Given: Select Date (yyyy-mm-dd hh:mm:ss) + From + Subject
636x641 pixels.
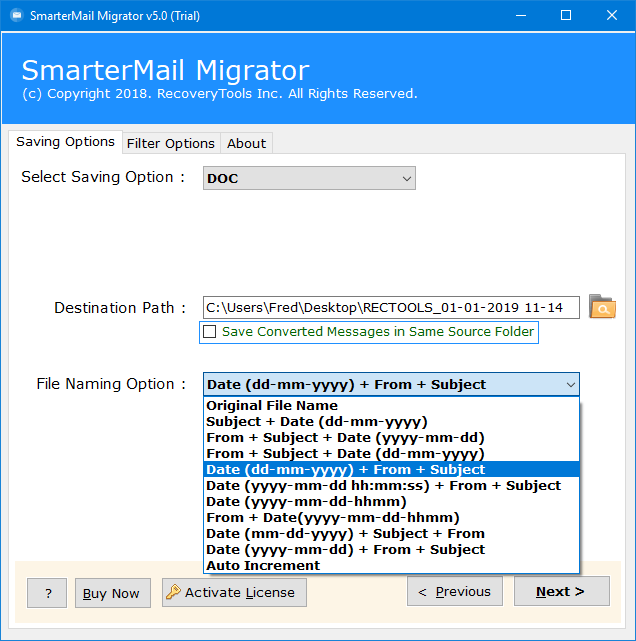Looking at the screenshot, I should pyautogui.click(x=391, y=485).
